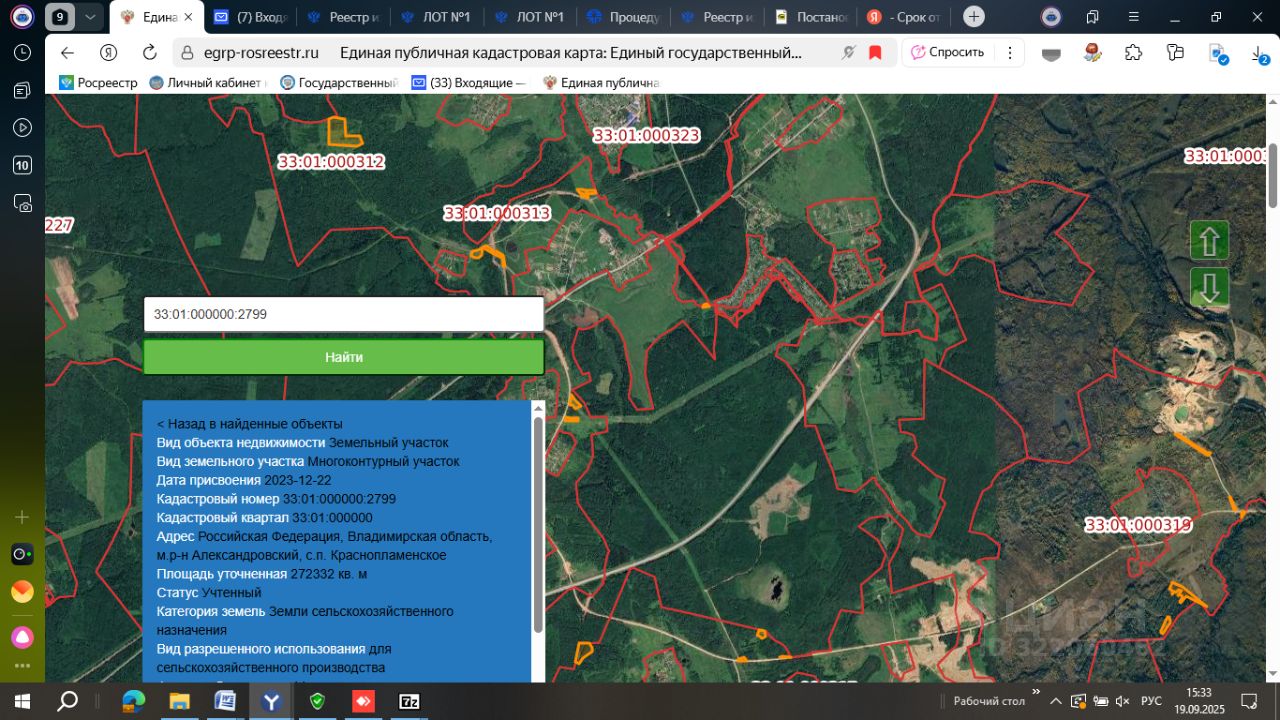The image size is (1280, 720).
Task: Open Microsoft Word from the taskbar
Action: tap(225, 701)
